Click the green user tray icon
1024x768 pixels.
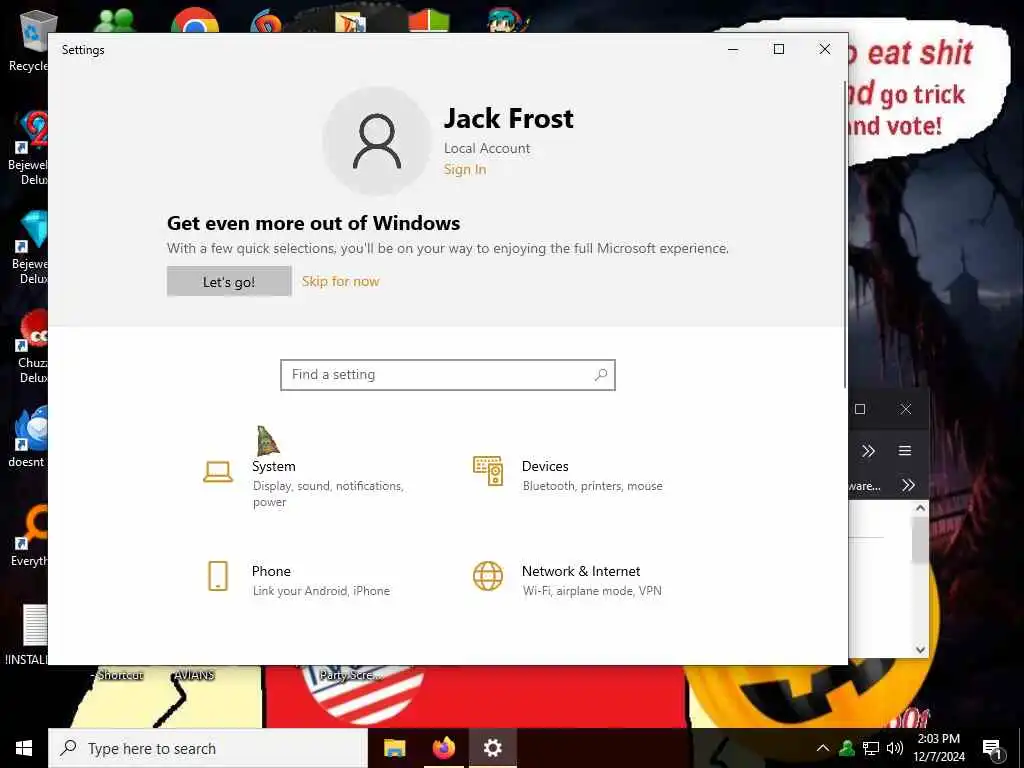(847, 748)
